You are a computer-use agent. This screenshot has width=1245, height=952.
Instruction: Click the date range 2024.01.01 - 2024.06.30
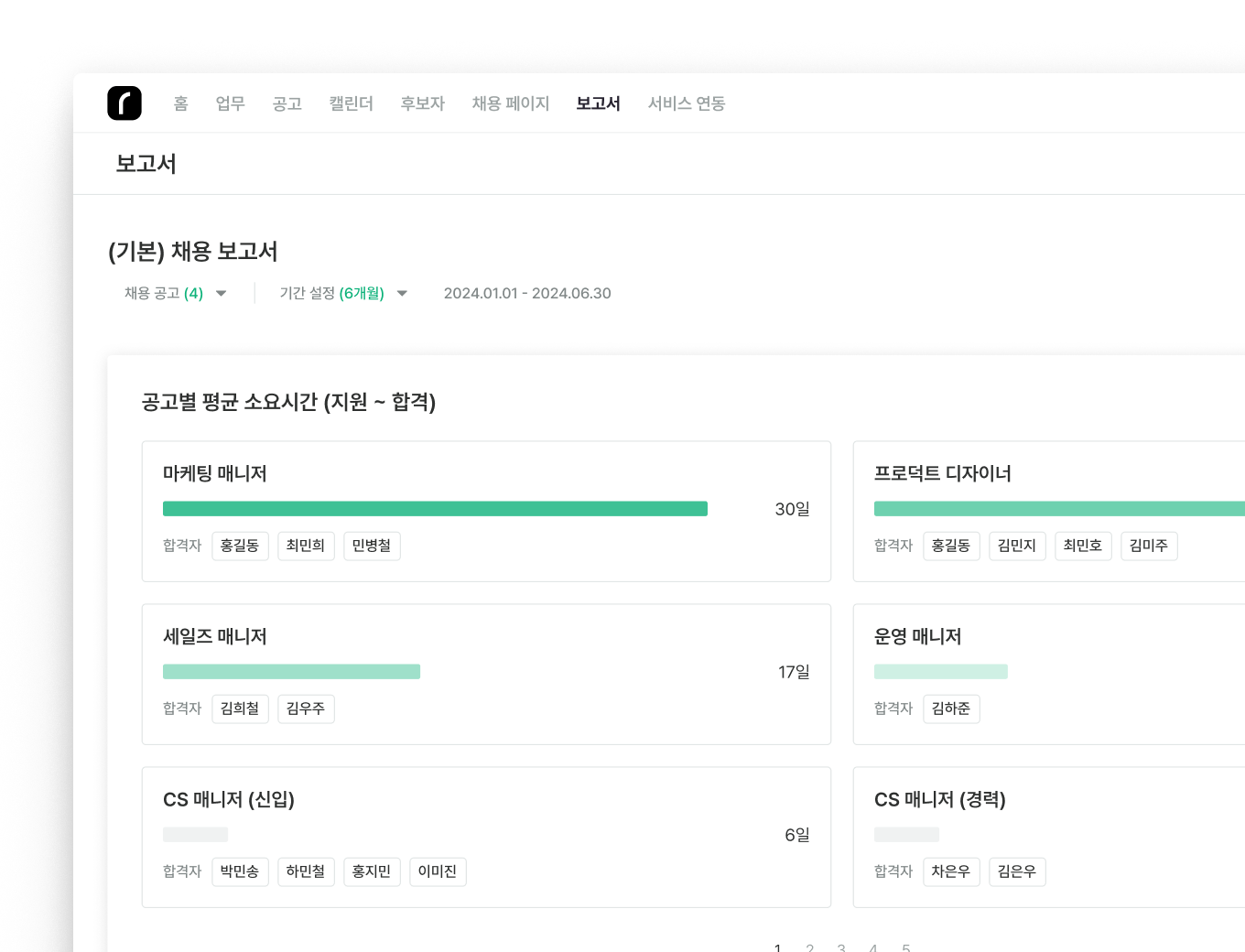coord(527,293)
